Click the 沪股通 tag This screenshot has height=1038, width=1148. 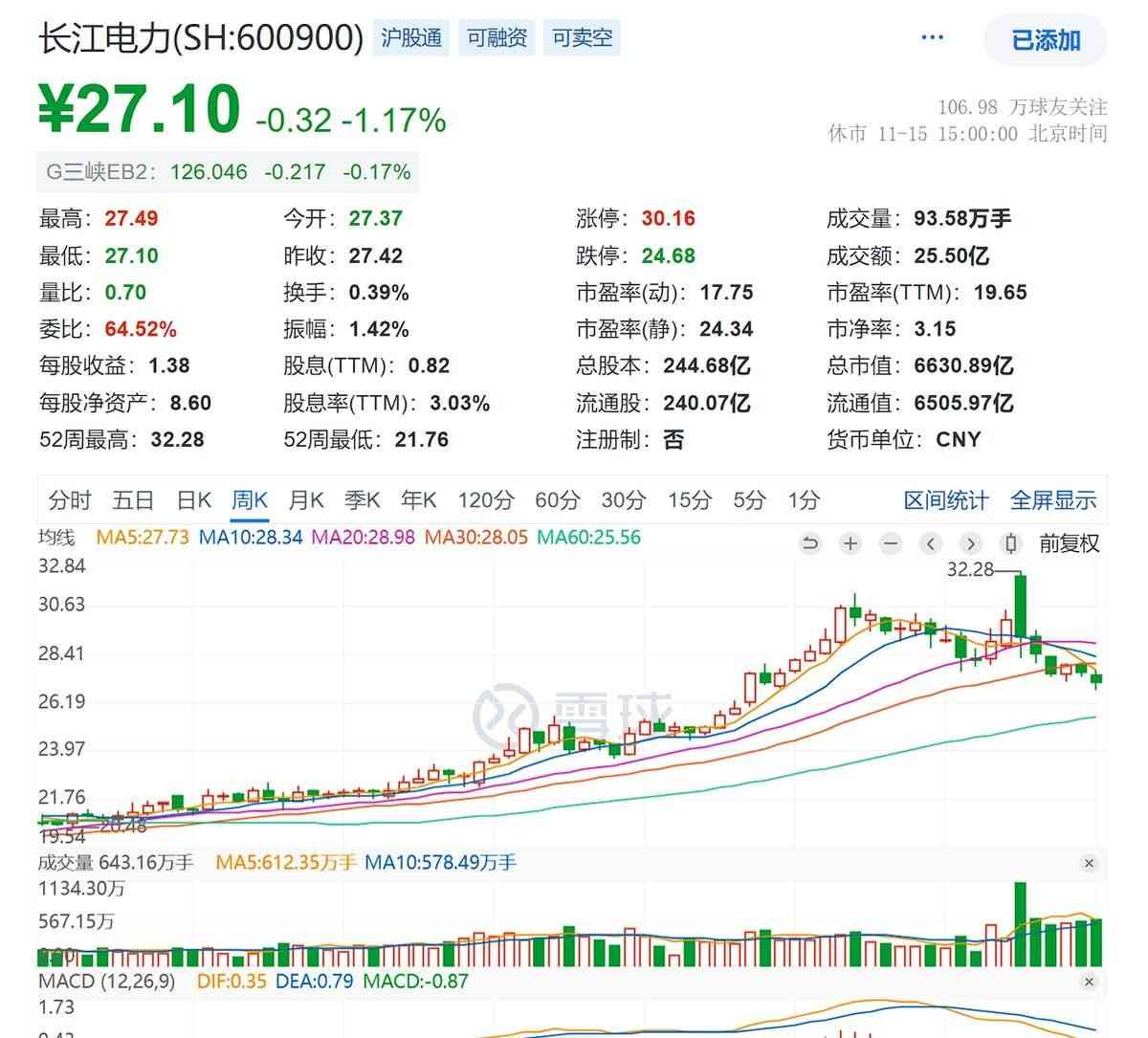[x=411, y=38]
